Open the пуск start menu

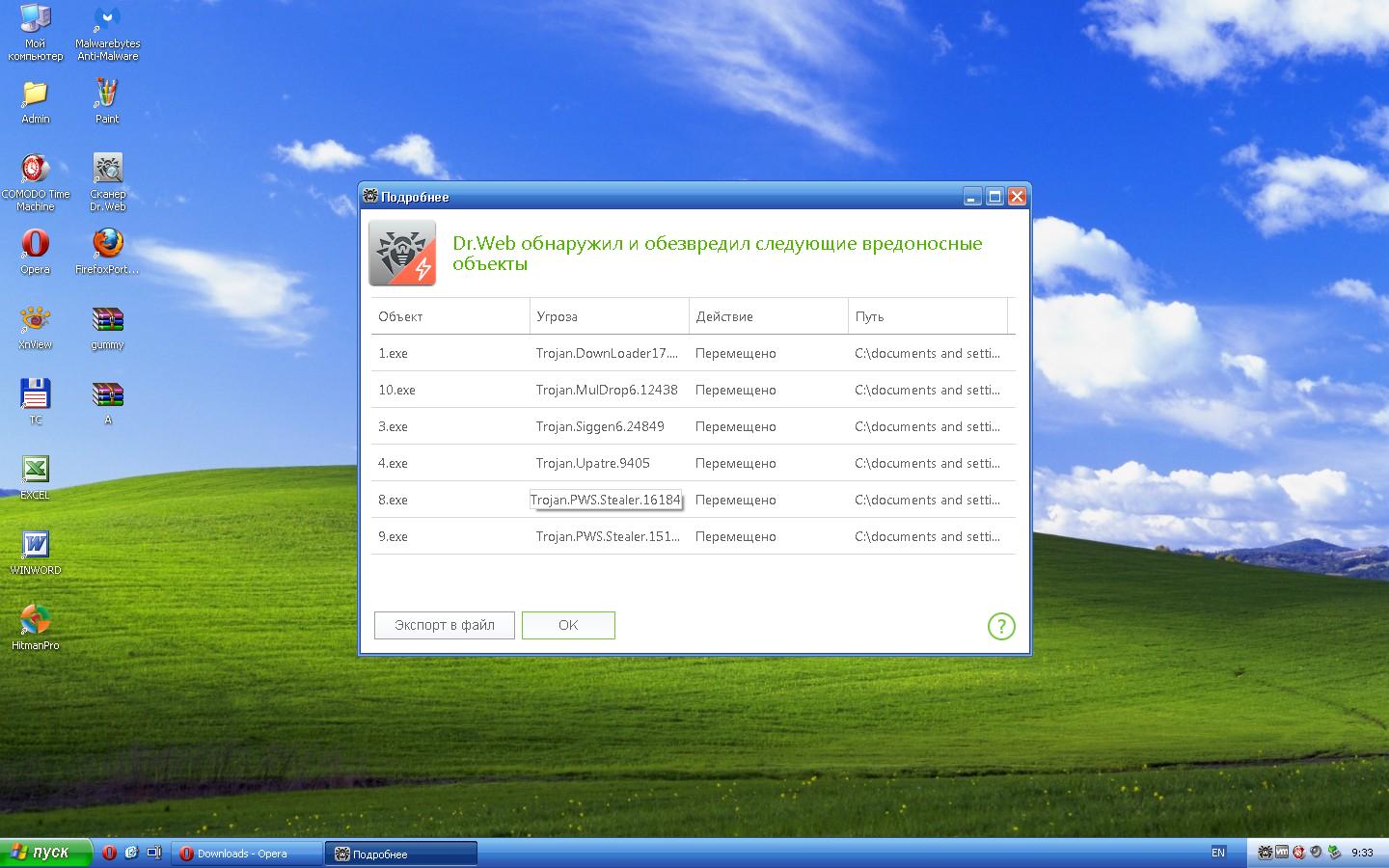(46, 853)
